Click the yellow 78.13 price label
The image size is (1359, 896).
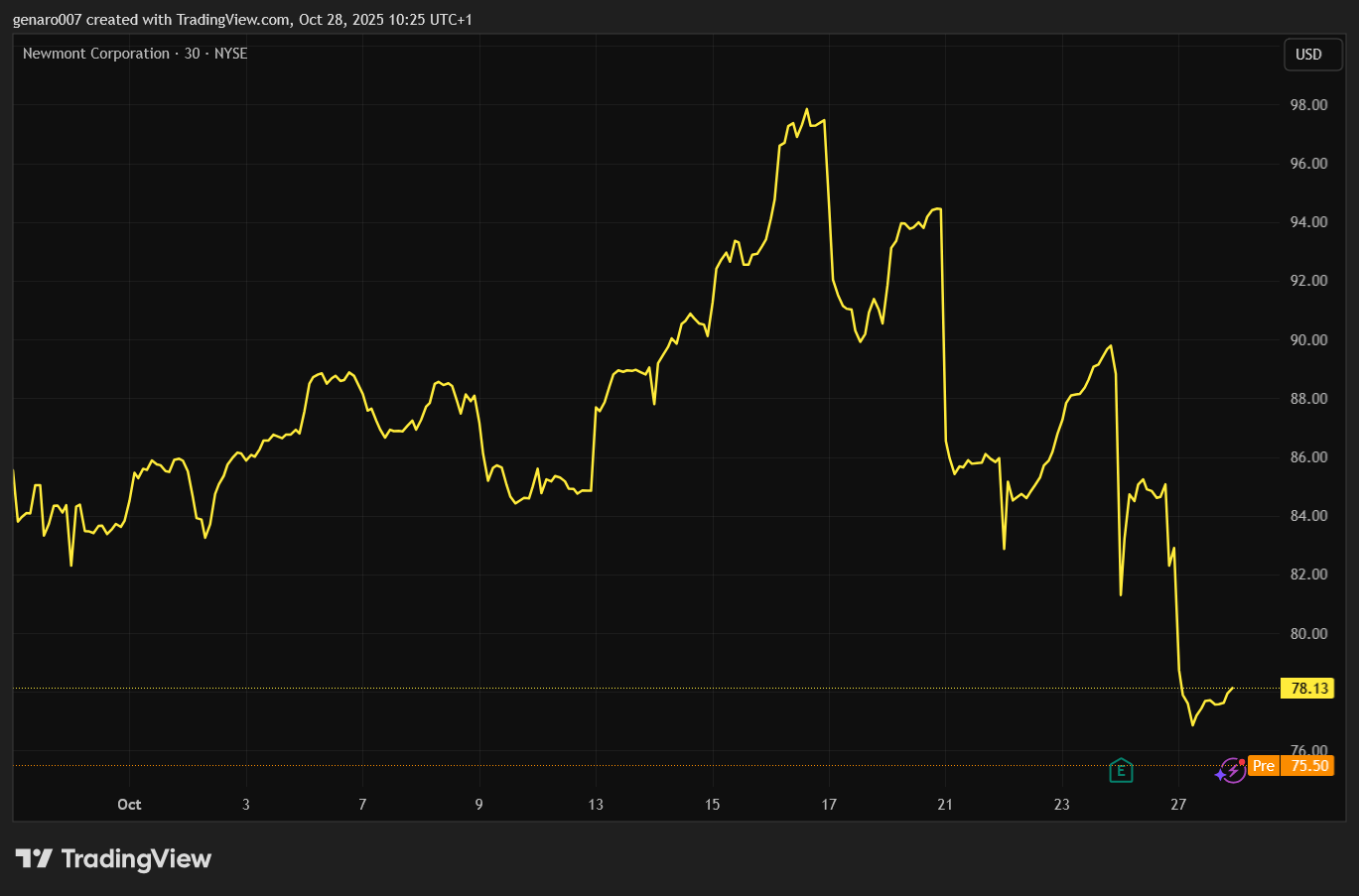point(1307,688)
